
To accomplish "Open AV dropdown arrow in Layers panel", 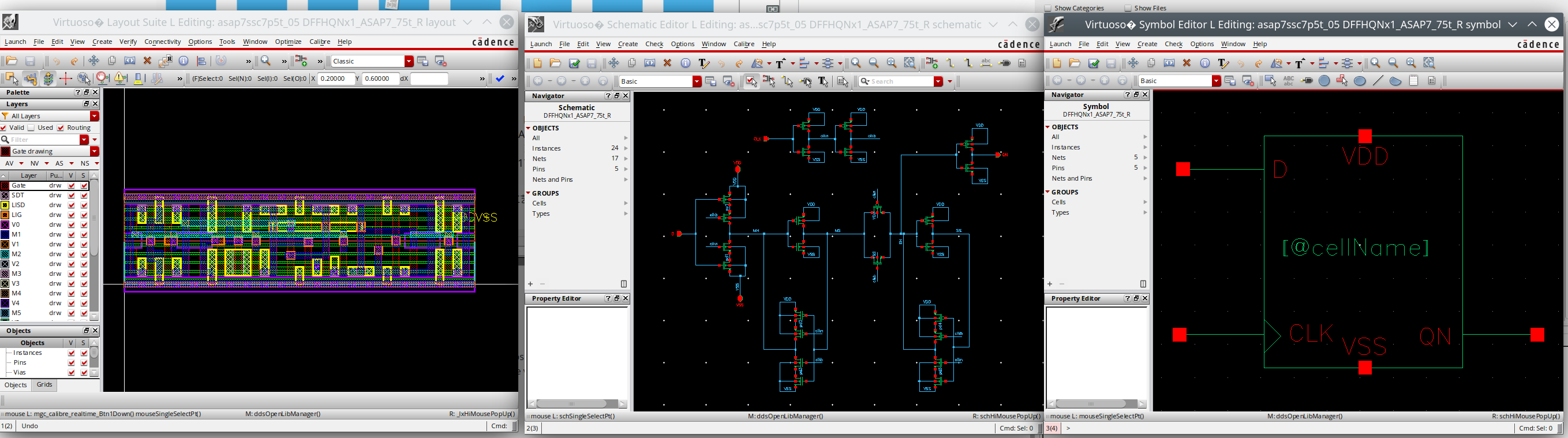I will 21,163.
